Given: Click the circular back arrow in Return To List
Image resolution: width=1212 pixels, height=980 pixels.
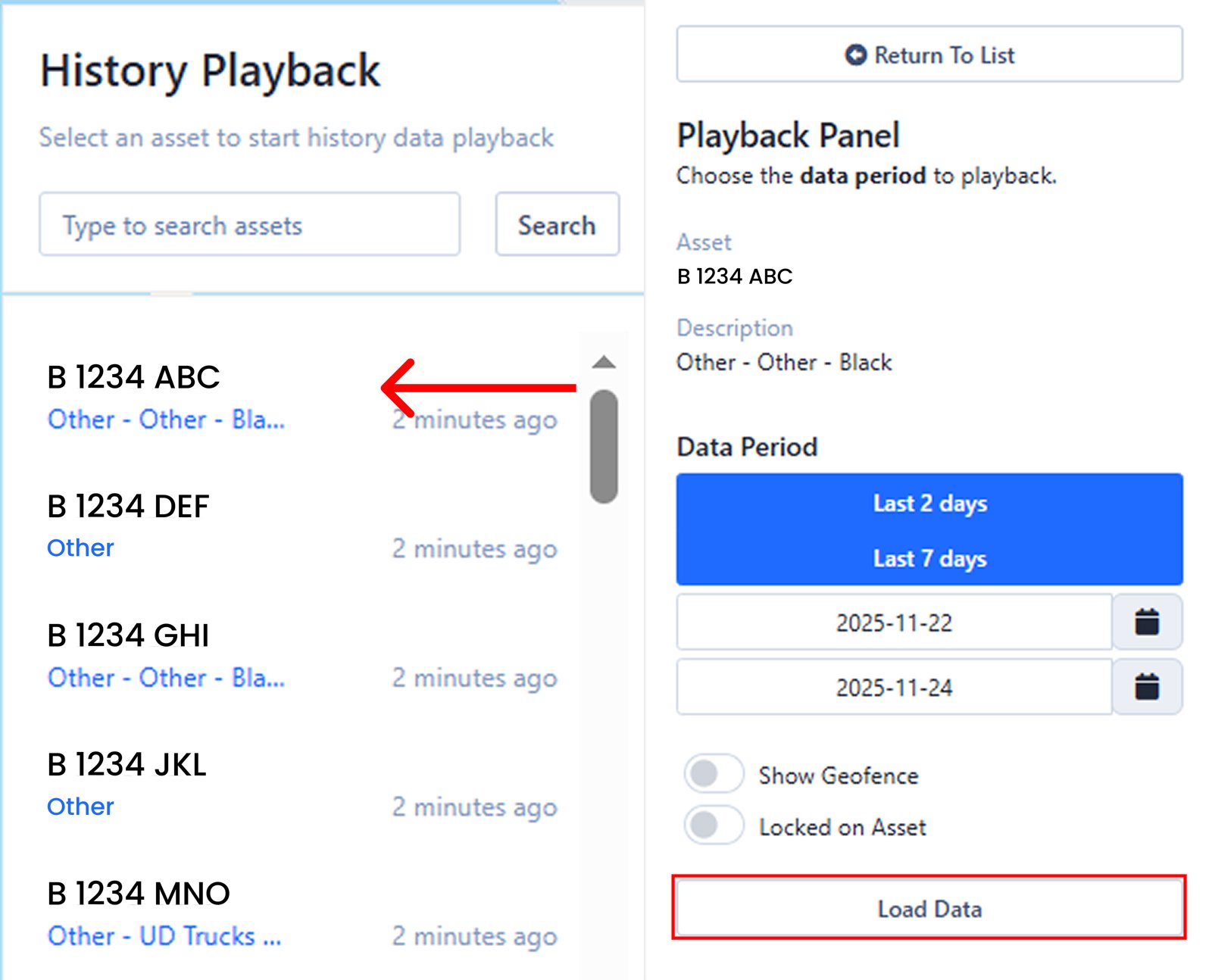Looking at the screenshot, I should pyautogui.click(x=855, y=54).
